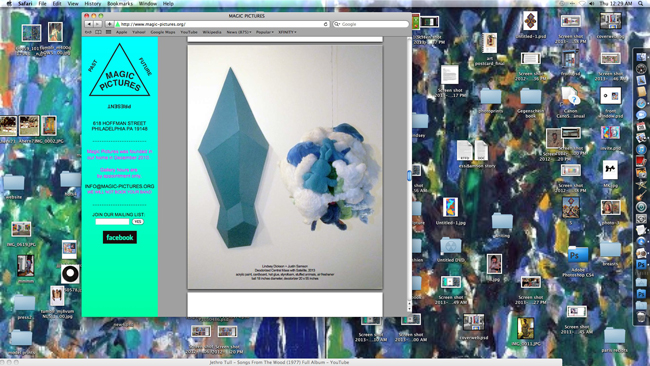
Task: Open Finder in the Dock
Action: pyautogui.click(x=641, y=57)
